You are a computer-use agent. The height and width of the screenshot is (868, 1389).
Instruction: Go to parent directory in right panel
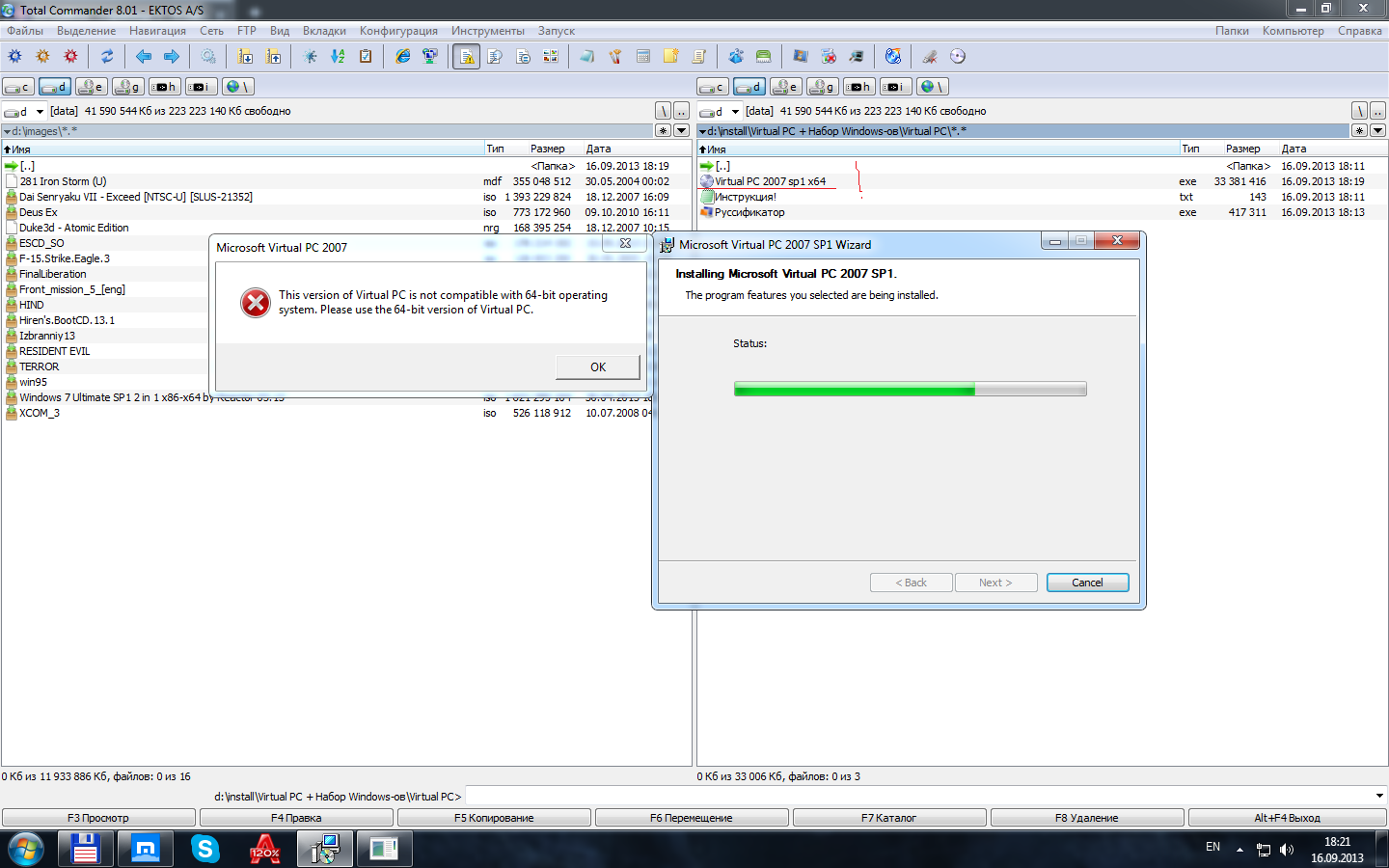pos(1377,111)
